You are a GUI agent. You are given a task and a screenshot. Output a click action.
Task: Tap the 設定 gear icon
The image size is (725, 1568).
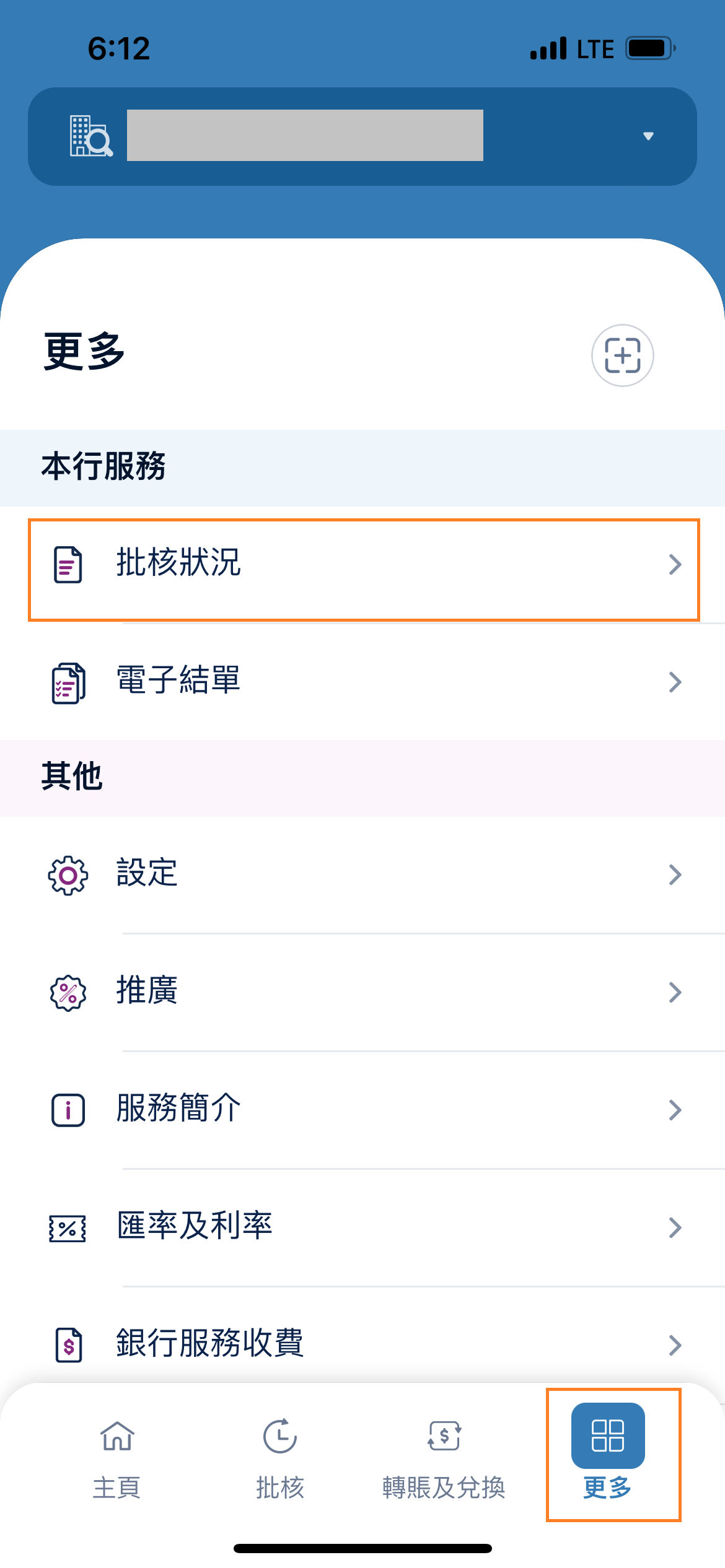pyautogui.click(x=68, y=875)
